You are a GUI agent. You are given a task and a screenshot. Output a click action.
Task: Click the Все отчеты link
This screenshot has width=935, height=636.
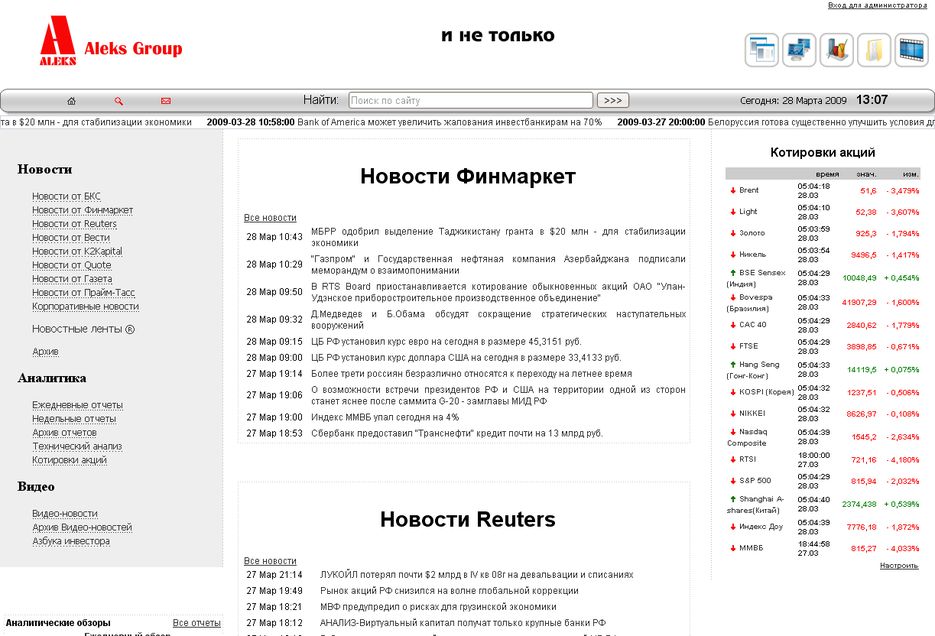(x=197, y=623)
